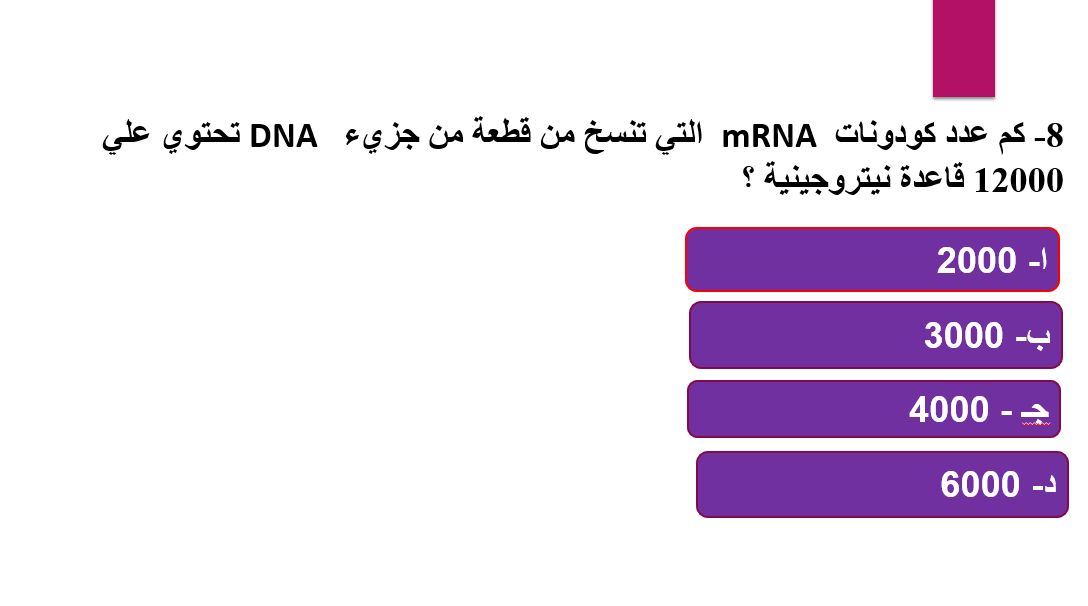Select the 6000 answer box
Image resolution: width=1088 pixels, height=606 pixels.
pyautogui.click(x=882, y=484)
